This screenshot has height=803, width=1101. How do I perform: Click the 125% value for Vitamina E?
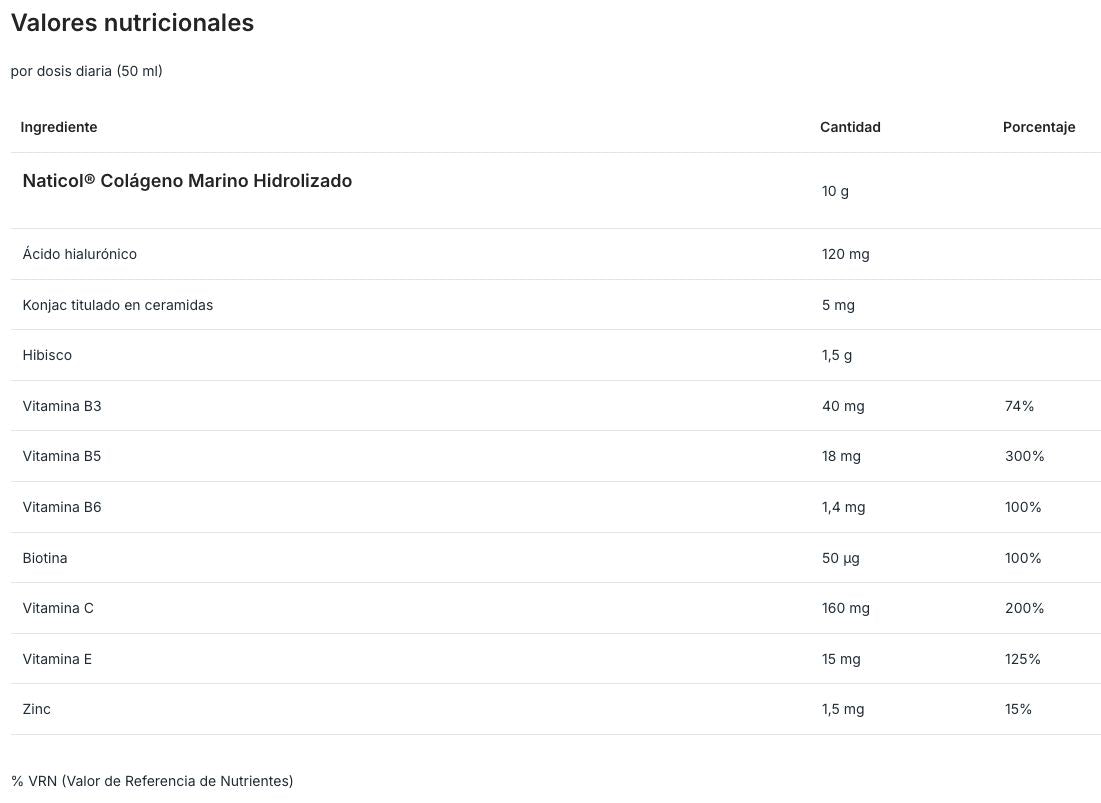tap(1022, 659)
